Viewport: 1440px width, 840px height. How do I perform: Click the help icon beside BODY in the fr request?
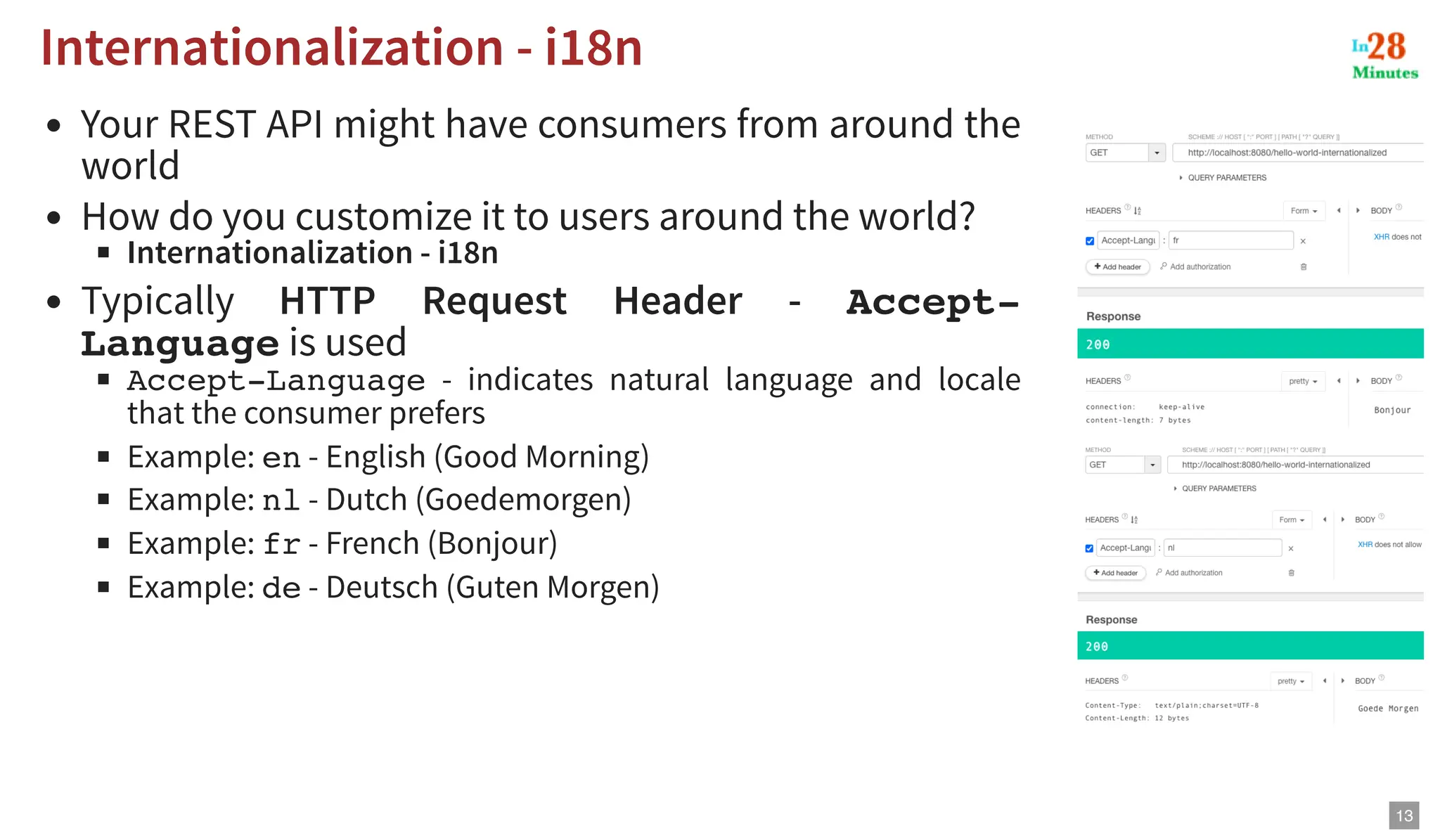[x=1399, y=207]
